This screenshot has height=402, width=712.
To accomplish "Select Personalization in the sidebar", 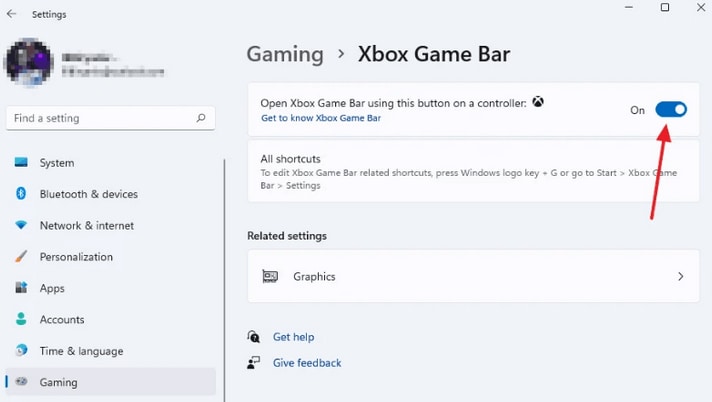I will (x=76, y=257).
